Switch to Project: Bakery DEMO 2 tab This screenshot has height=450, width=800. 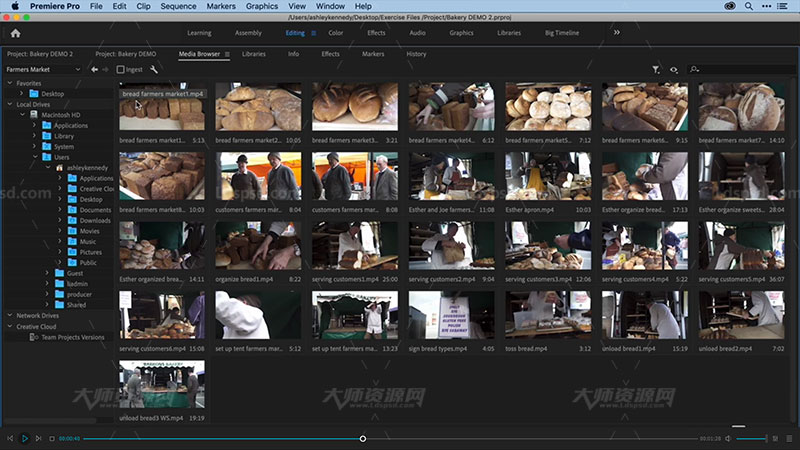click(x=40, y=54)
